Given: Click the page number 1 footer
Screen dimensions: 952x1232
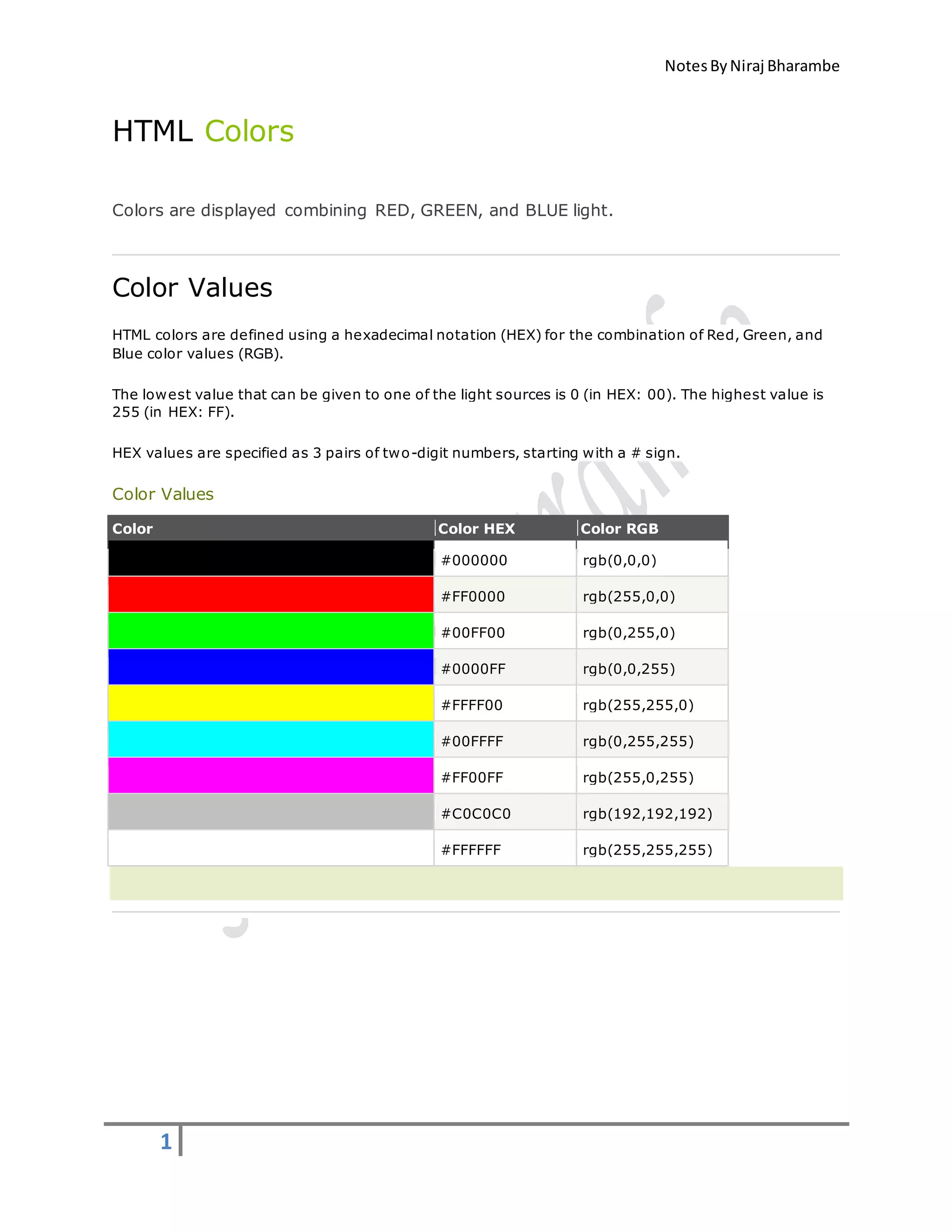Looking at the screenshot, I should coord(166,1142).
